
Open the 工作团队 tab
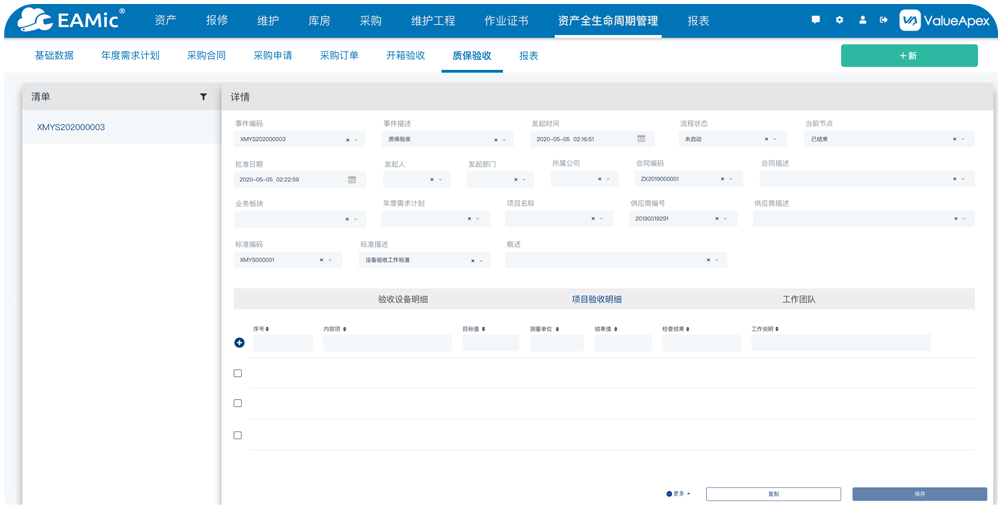coord(798,299)
